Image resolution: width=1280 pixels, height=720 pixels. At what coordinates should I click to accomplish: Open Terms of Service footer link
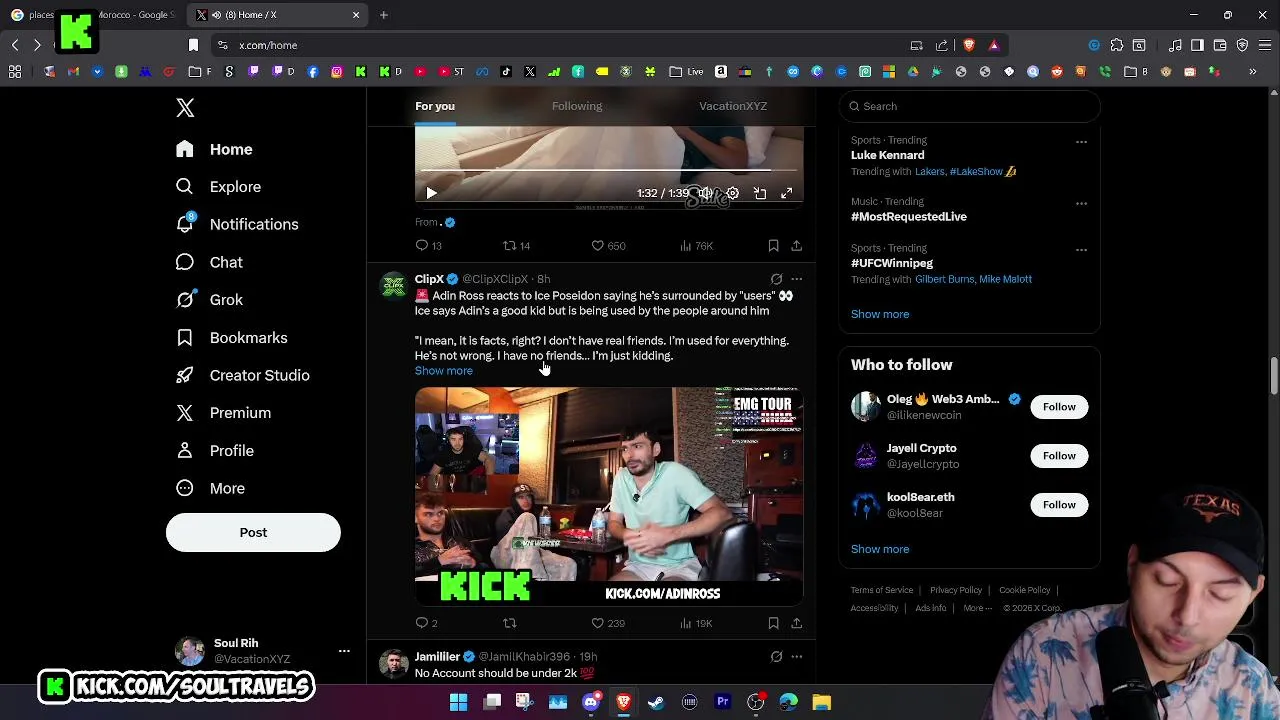click(x=882, y=590)
